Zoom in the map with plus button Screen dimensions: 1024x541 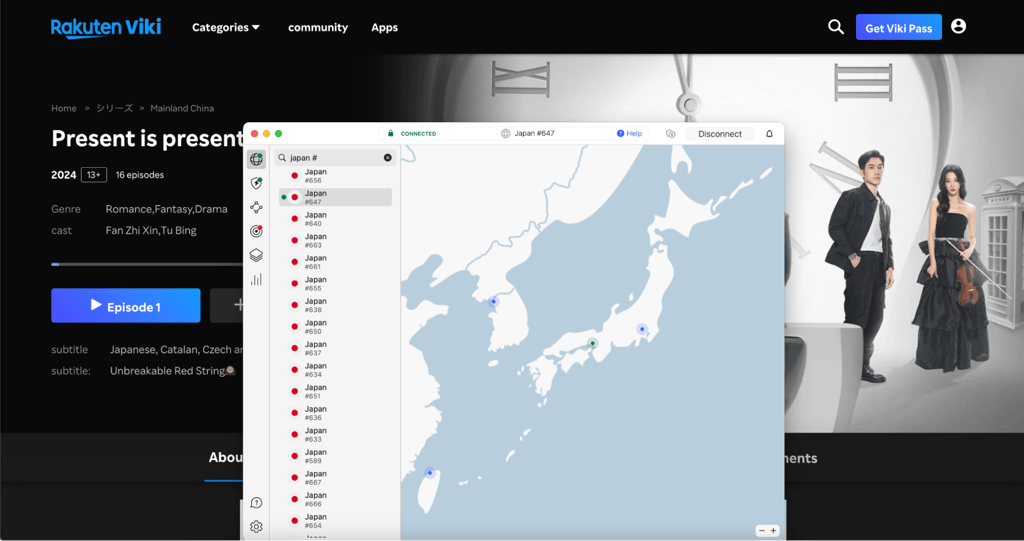tap(773, 531)
